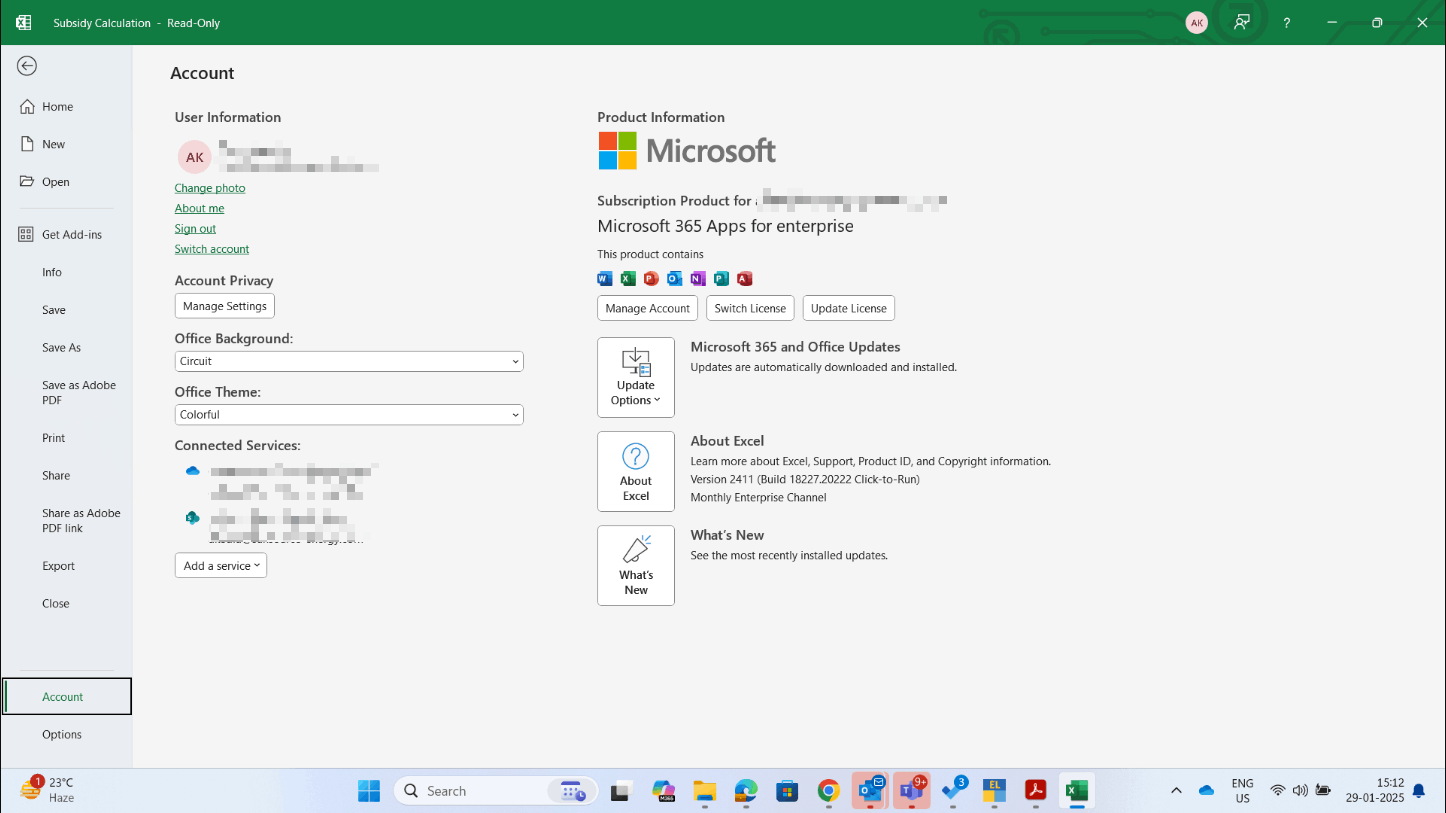Click the Update License button
Screen dimensions: 1446x813
849,308
